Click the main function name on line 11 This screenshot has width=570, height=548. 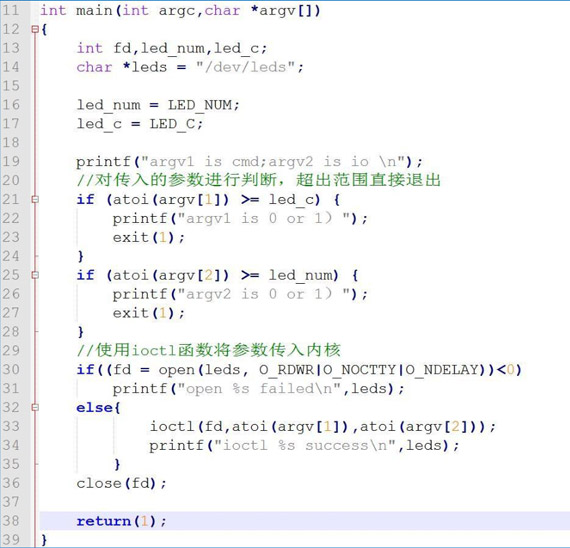tap(94, 11)
